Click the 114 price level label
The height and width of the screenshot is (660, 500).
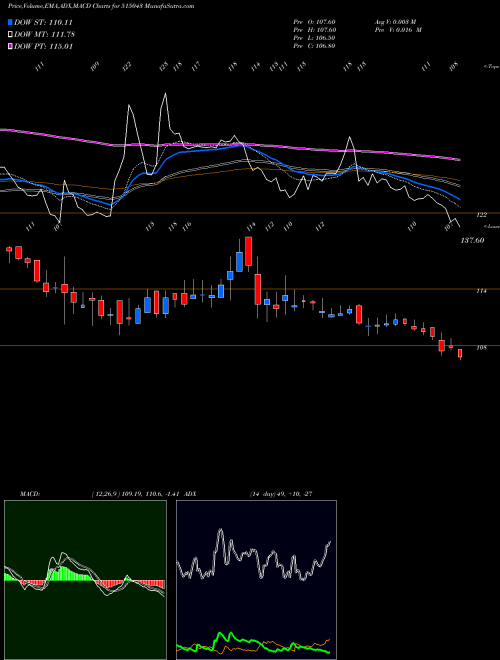481,290
